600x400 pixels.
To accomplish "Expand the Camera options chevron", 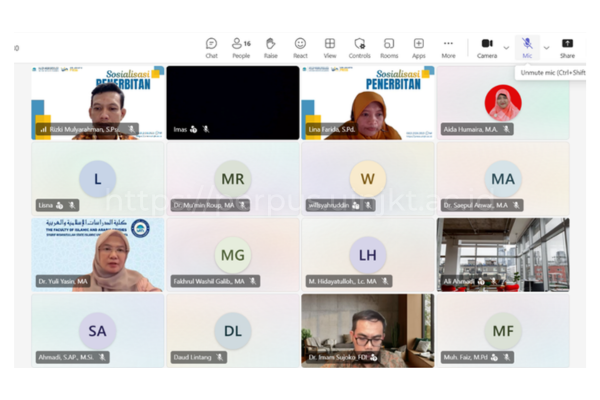I will pos(506,48).
